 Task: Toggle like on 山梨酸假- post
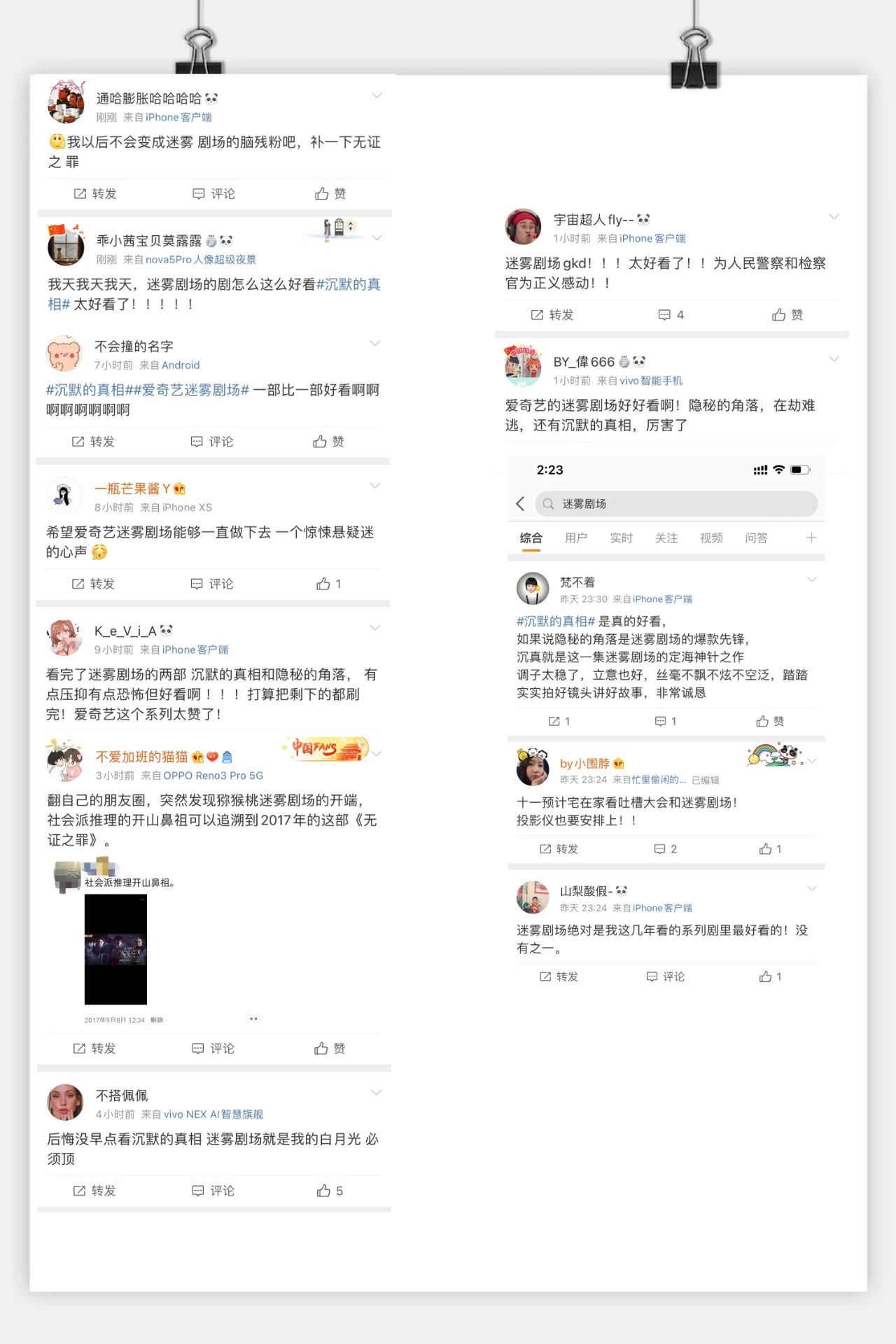tap(770, 976)
